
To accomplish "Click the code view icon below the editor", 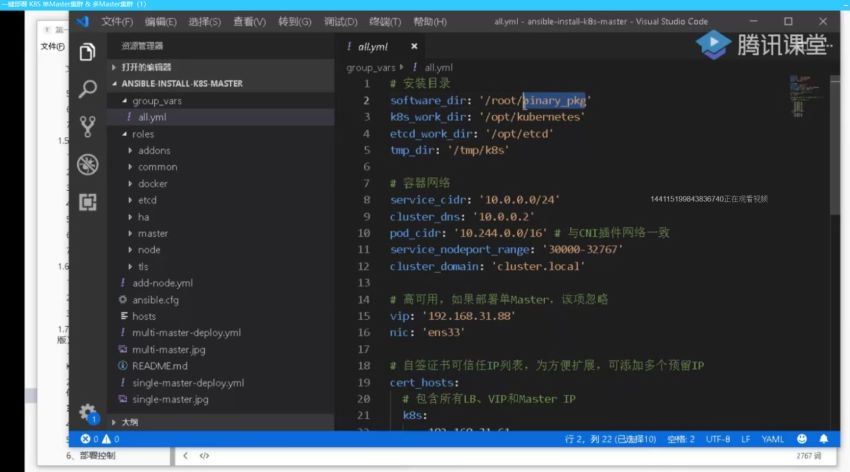I will pyautogui.click(x=204, y=456).
